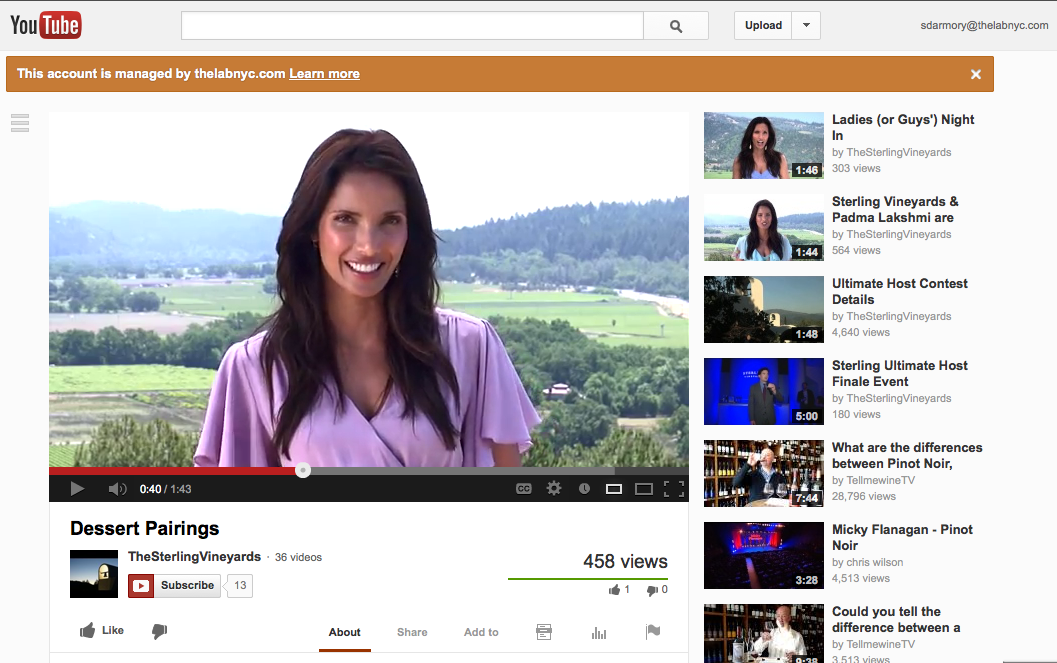Dislike the video with thumbs down
The image size is (1057, 663).
click(x=159, y=631)
